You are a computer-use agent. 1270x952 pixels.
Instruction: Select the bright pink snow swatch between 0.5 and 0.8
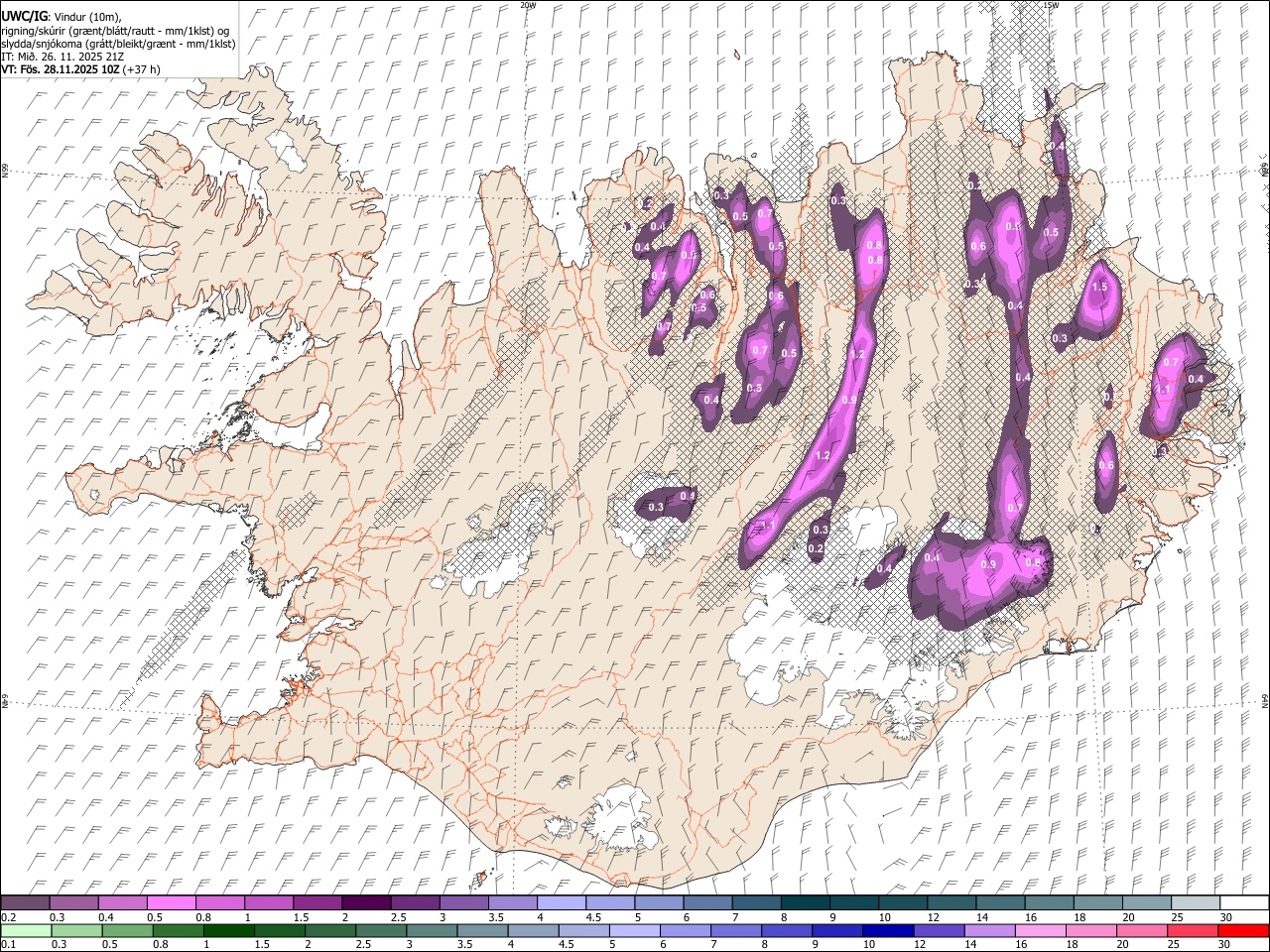pyautogui.click(x=171, y=903)
